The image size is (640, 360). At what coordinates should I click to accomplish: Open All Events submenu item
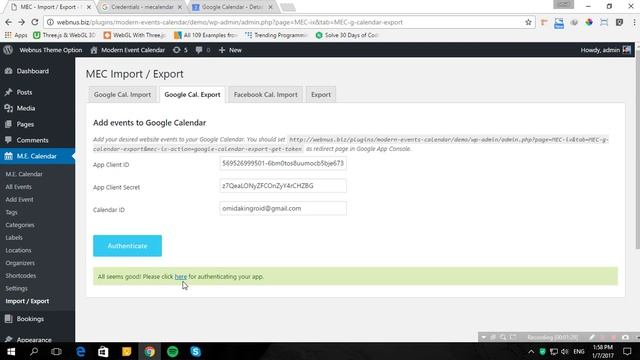[x=18, y=187]
